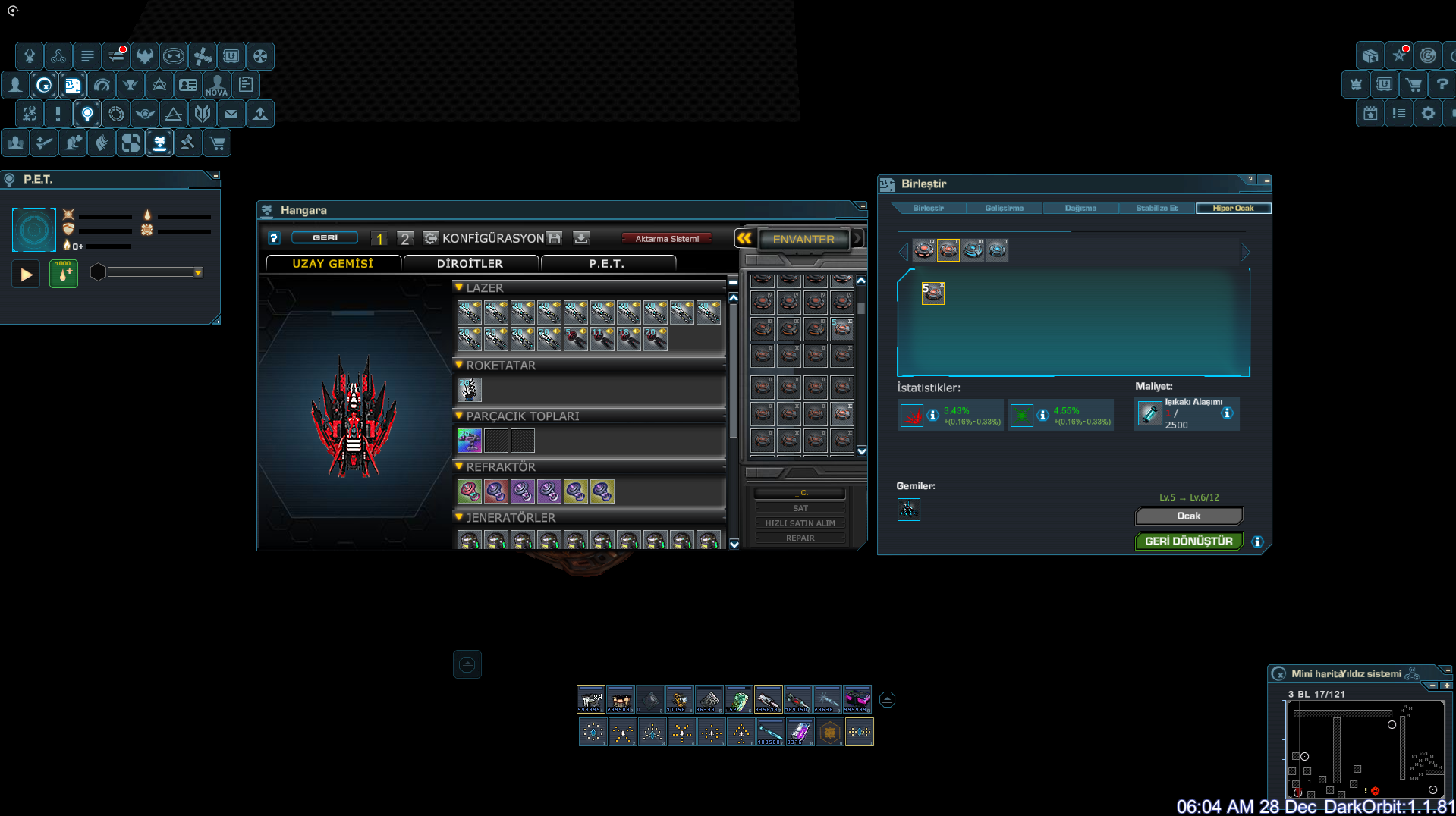Click the P.E.T. fuel add button

click(64, 273)
